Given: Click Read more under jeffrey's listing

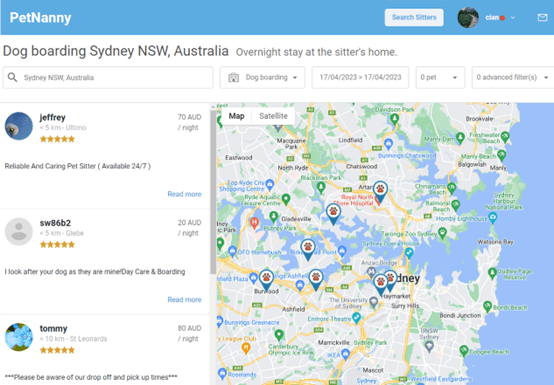Looking at the screenshot, I should pyautogui.click(x=184, y=194).
